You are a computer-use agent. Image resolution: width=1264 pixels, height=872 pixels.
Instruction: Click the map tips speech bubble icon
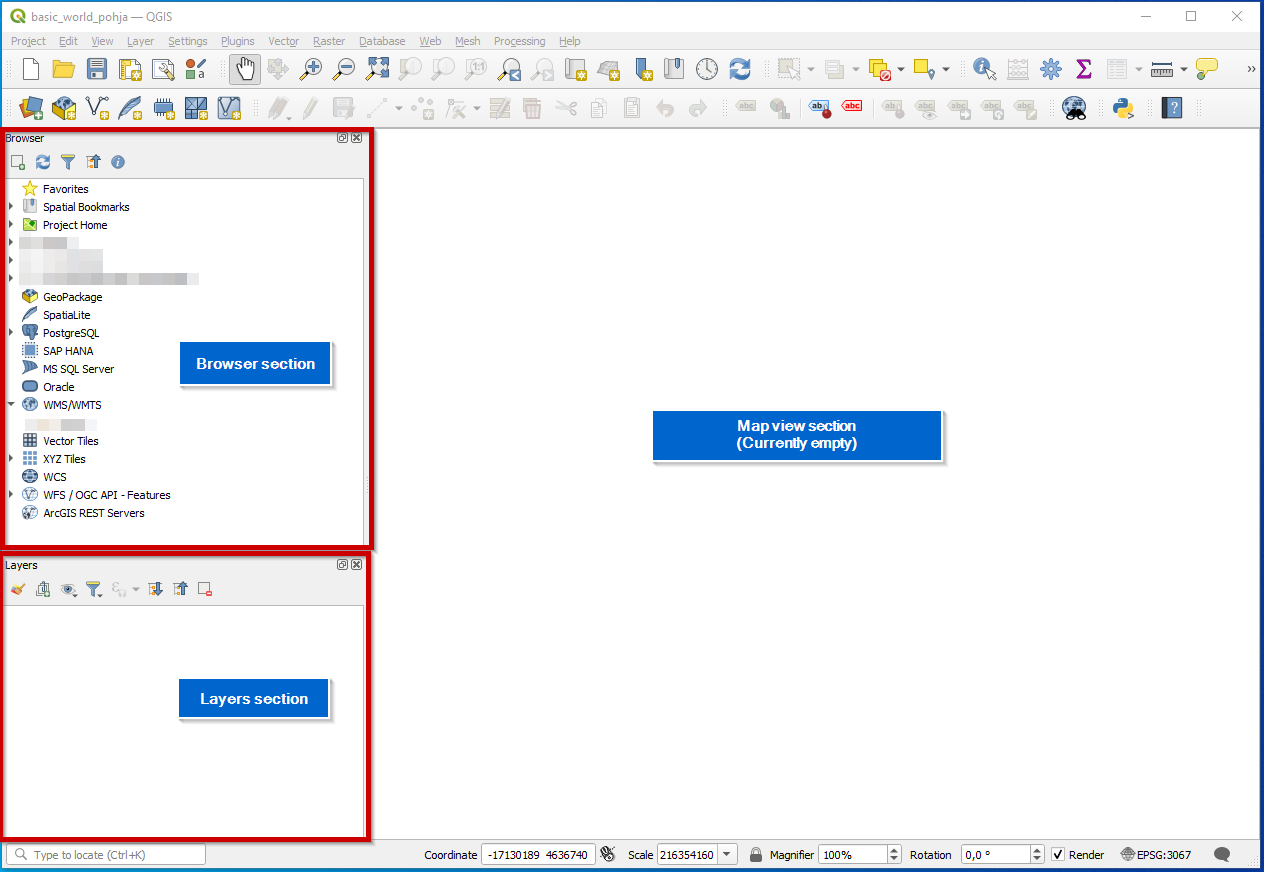coord(1207,69)
